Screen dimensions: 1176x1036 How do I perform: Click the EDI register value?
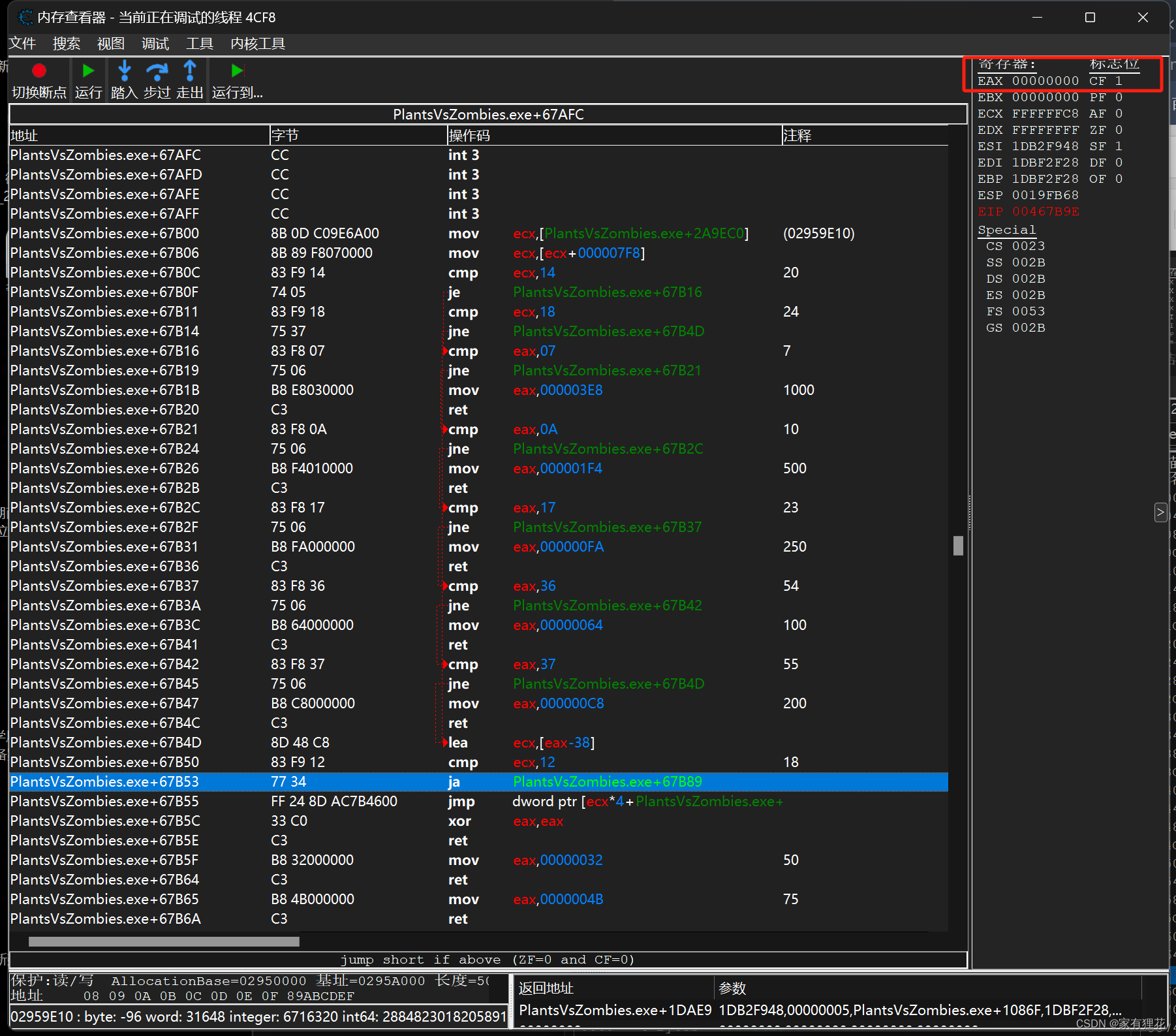[x=1045, y=163]
